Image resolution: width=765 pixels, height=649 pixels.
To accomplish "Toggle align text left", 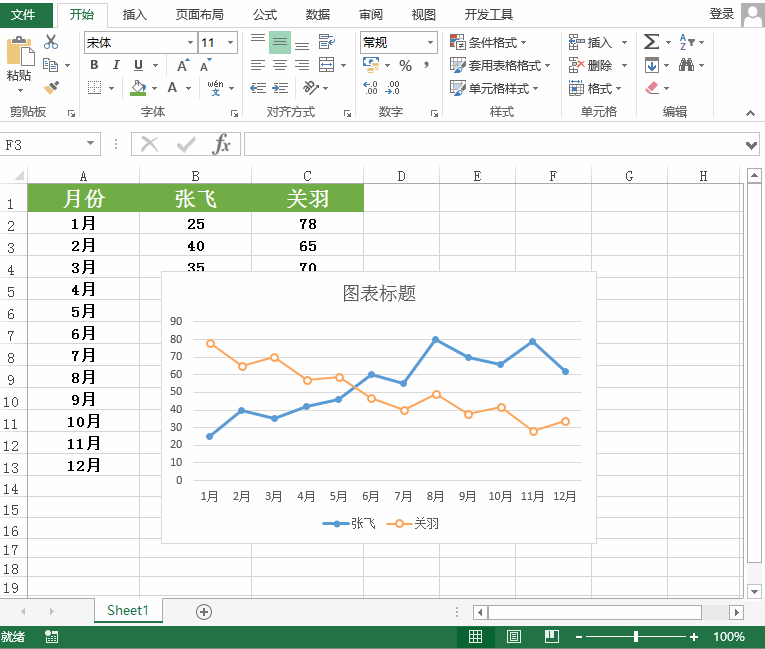I will tap(258, 65).
